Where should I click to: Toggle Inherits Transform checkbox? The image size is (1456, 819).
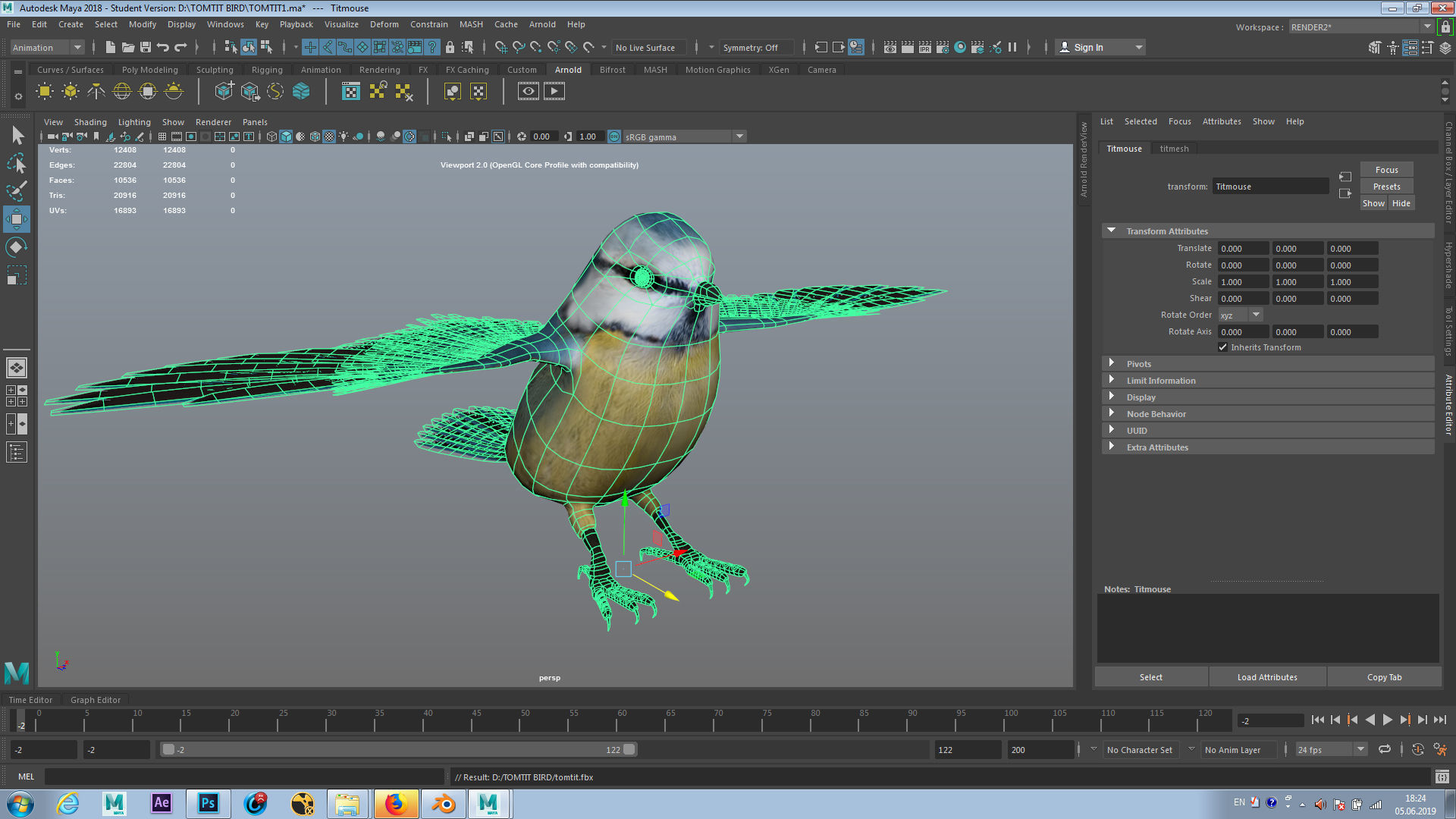(x=1222, y=347)
